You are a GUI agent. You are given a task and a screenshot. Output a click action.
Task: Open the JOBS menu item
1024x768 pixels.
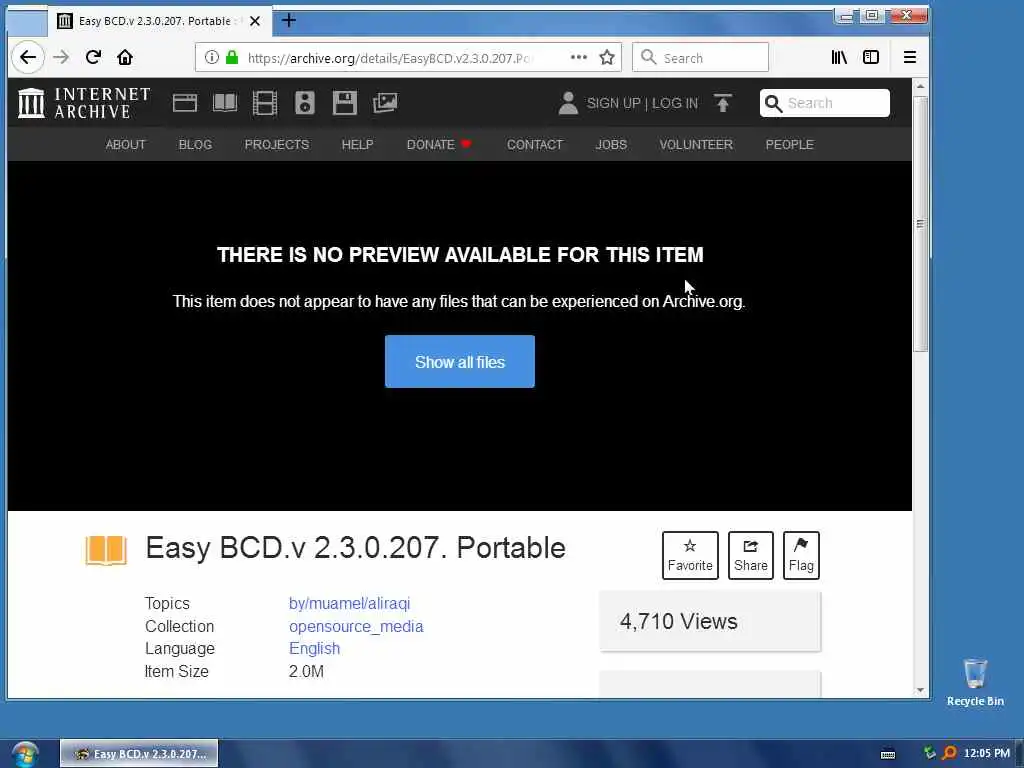click(x=611, y=144)
